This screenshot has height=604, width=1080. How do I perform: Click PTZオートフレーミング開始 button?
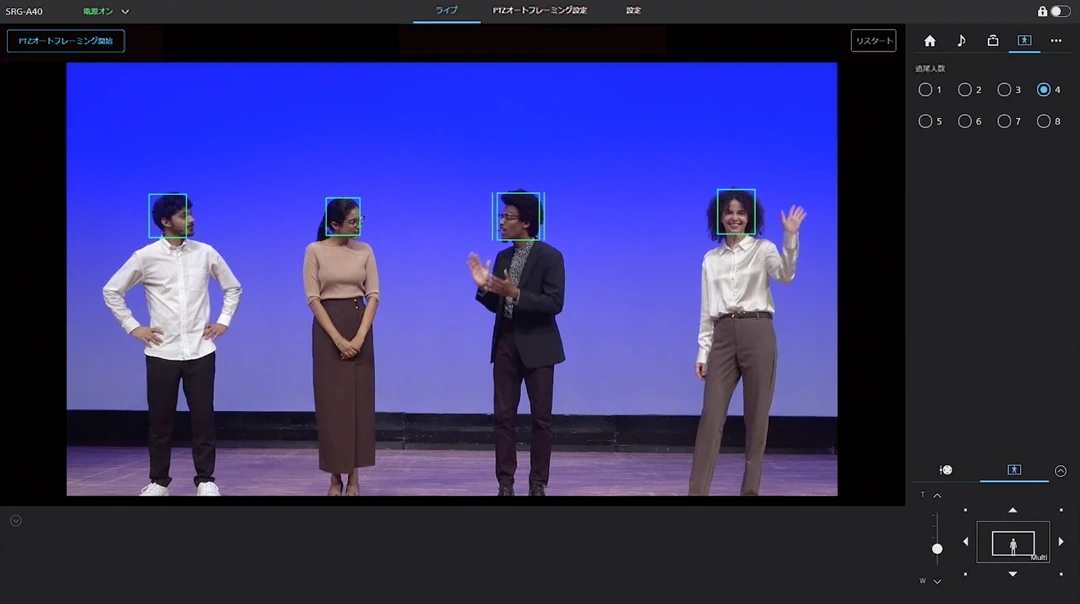point(66,41)
